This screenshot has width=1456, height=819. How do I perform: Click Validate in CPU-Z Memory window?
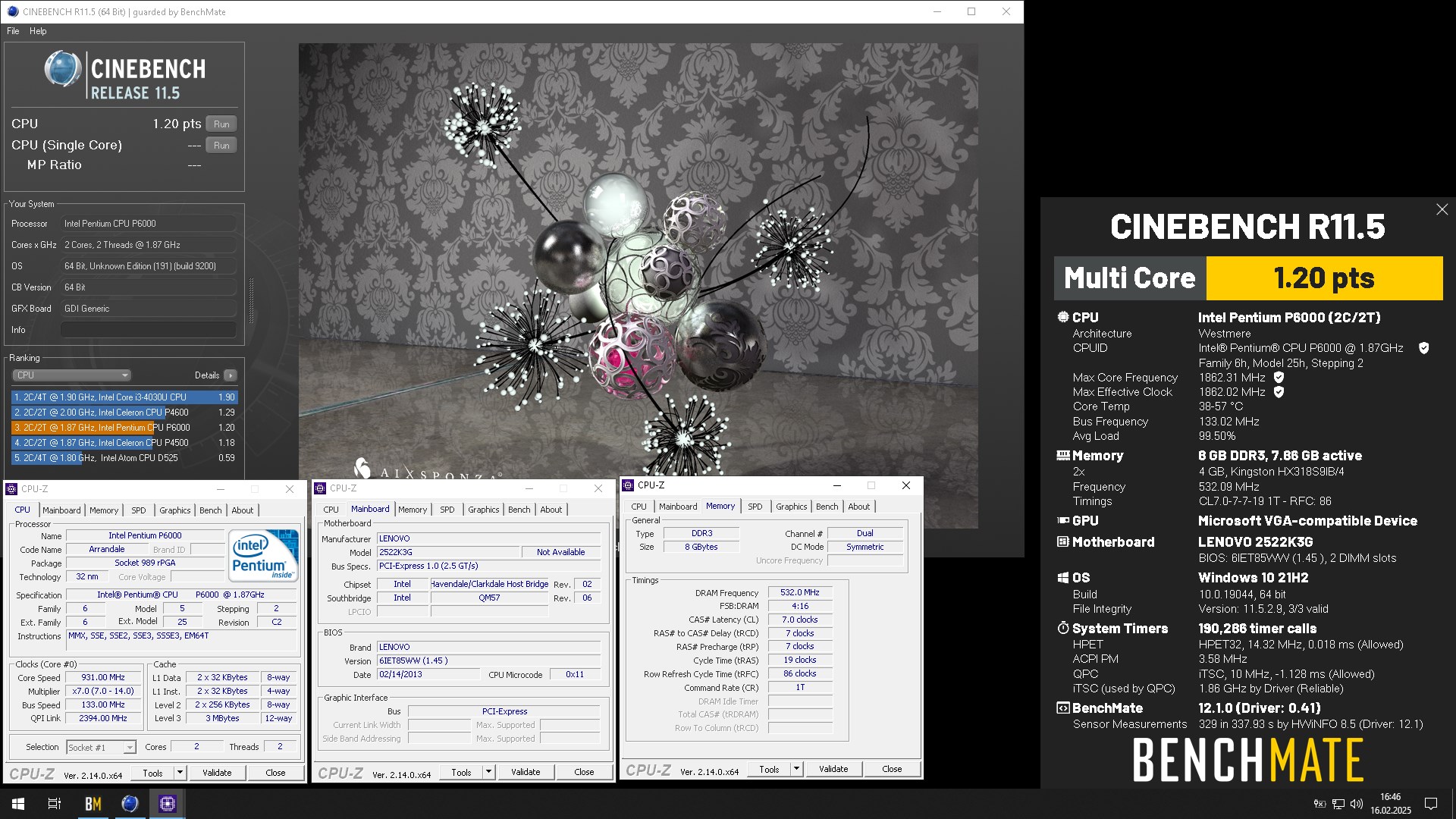pyautogui.click(x=833, y=769)
